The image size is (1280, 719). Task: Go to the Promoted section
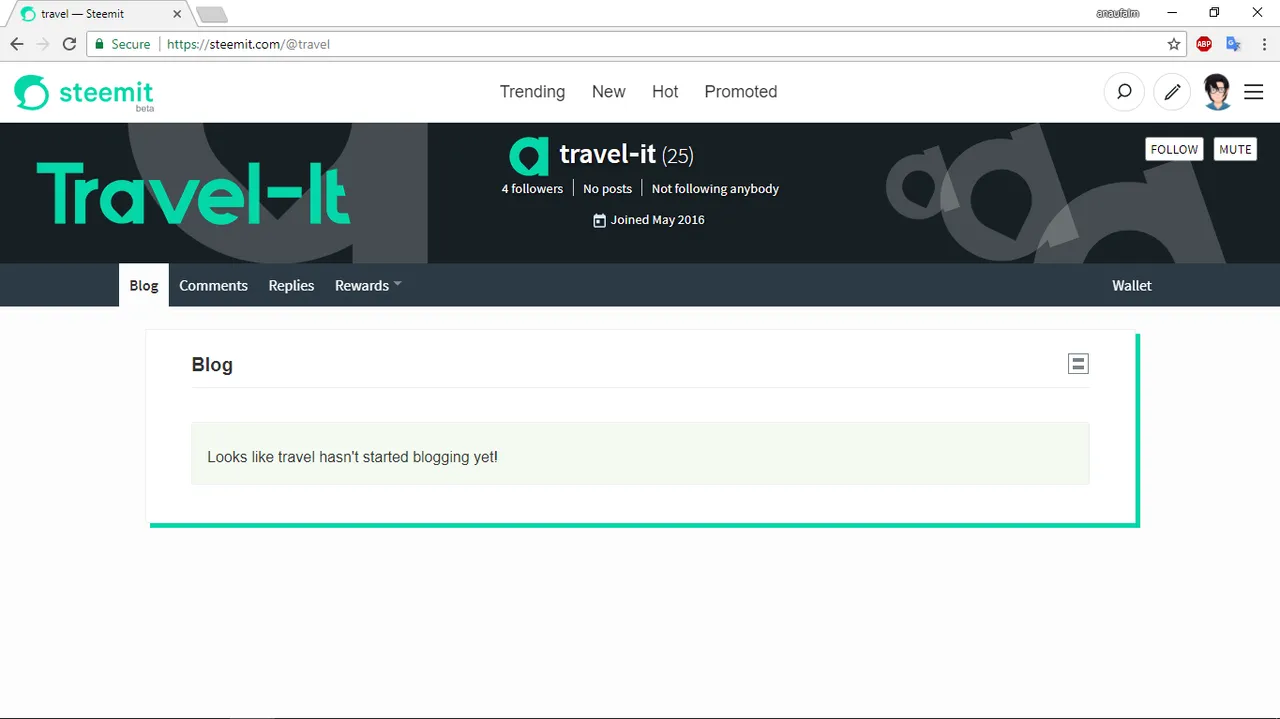click(x=741, y=92)
